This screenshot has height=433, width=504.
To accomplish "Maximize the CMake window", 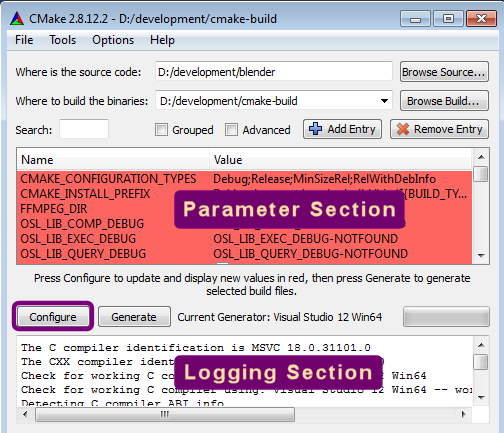I will [x=448, y=19].
